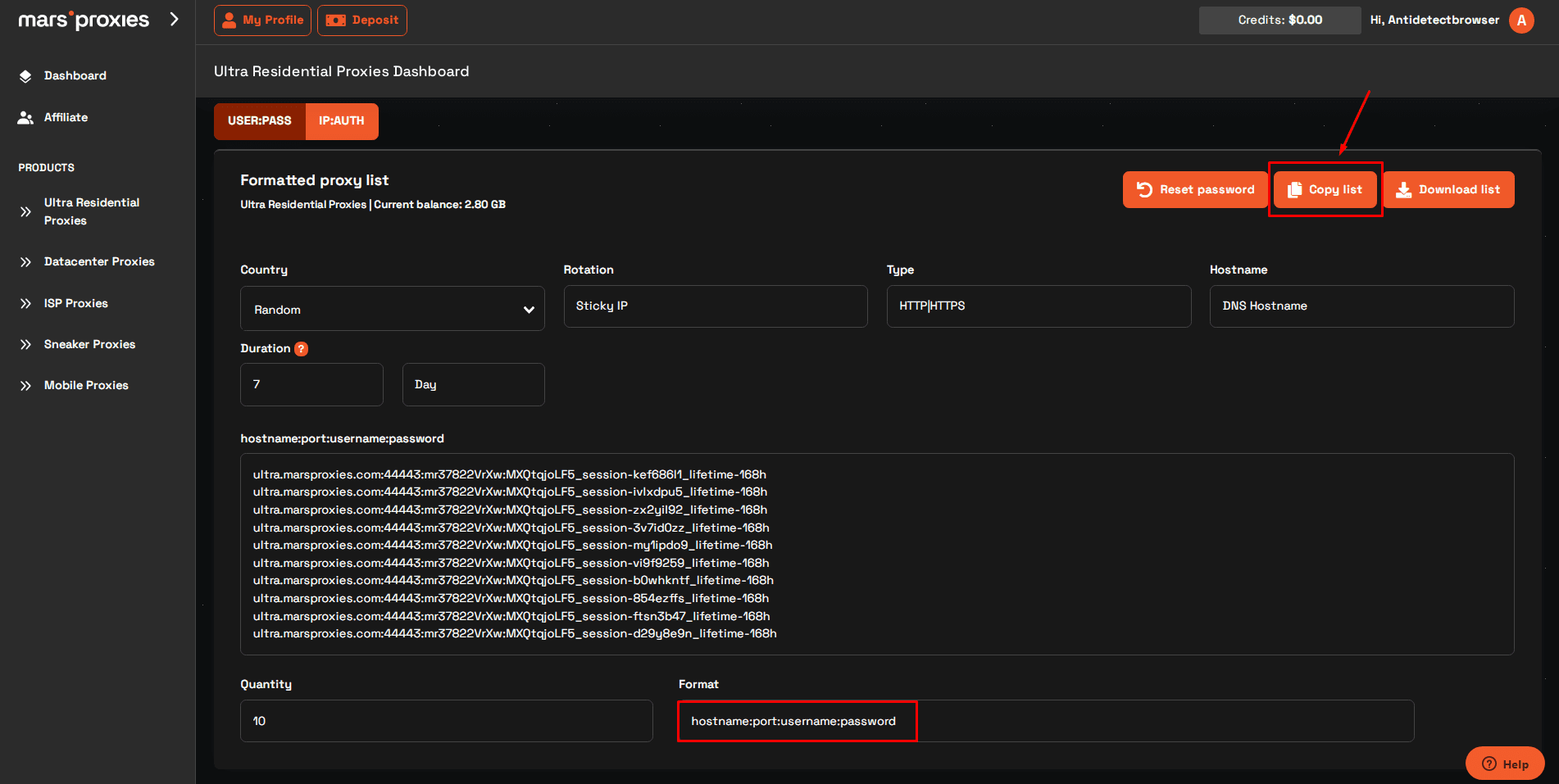Click Download list button

tap(1449, 189)
